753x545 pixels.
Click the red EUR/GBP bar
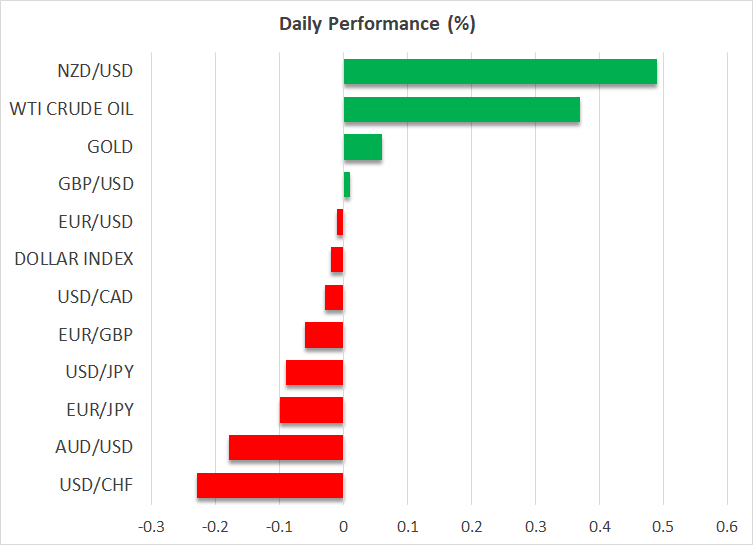click(324, 335)
